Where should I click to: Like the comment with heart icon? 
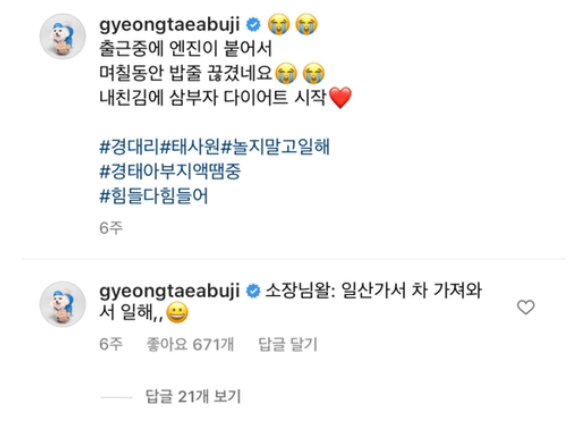pos(526,307)
